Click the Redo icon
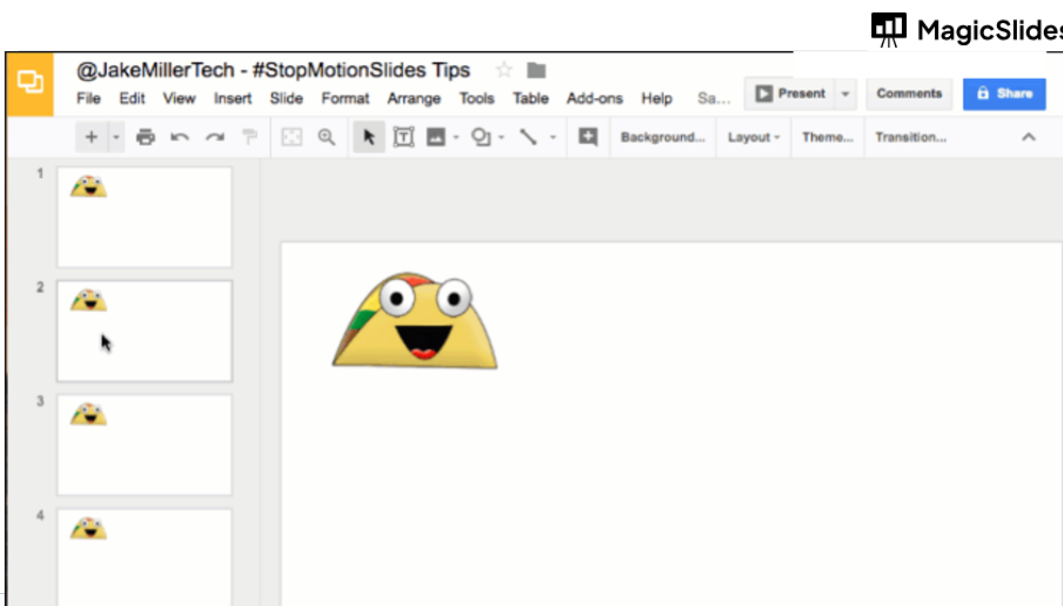Image resolution: width=1063 pixels, height=606 pixels. pos(215,137)
